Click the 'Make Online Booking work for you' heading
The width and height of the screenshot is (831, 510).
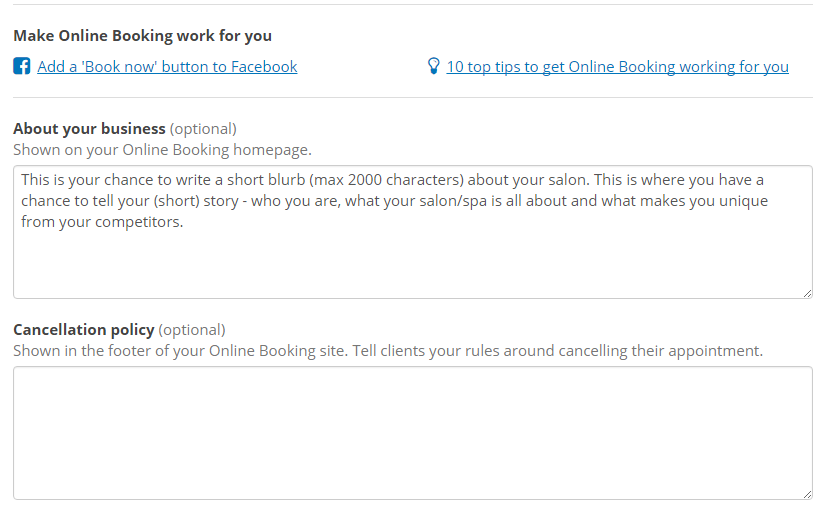[x=142, y=36]
